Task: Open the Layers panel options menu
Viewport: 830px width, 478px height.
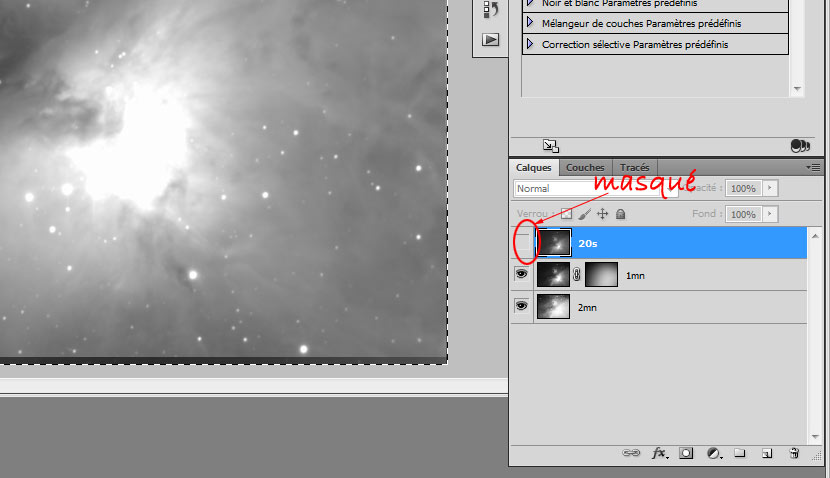Action: [813, 167]
